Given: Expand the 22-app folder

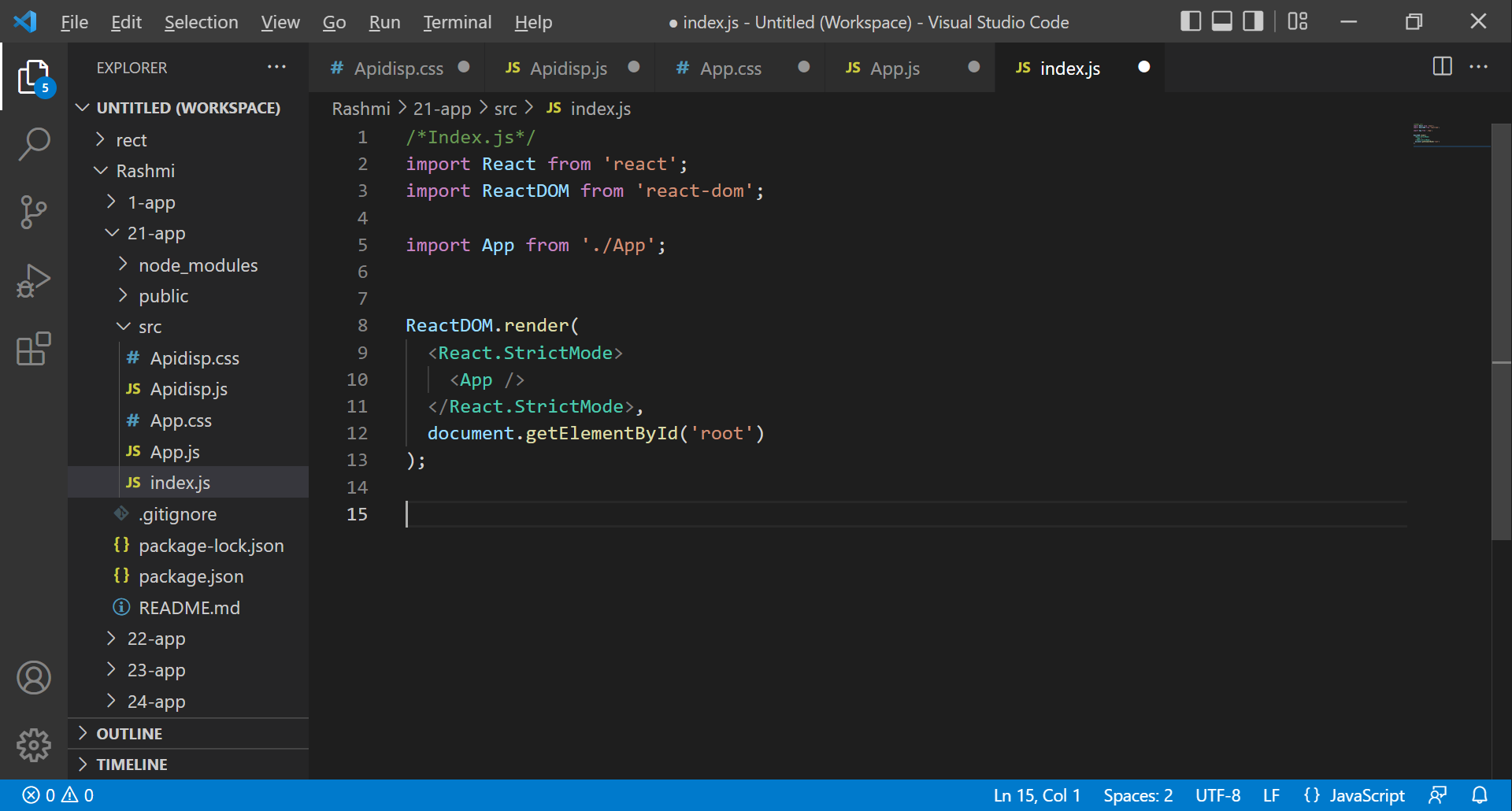Looking at the screenshot, I should pyautogui.click(x=188, y=639).
